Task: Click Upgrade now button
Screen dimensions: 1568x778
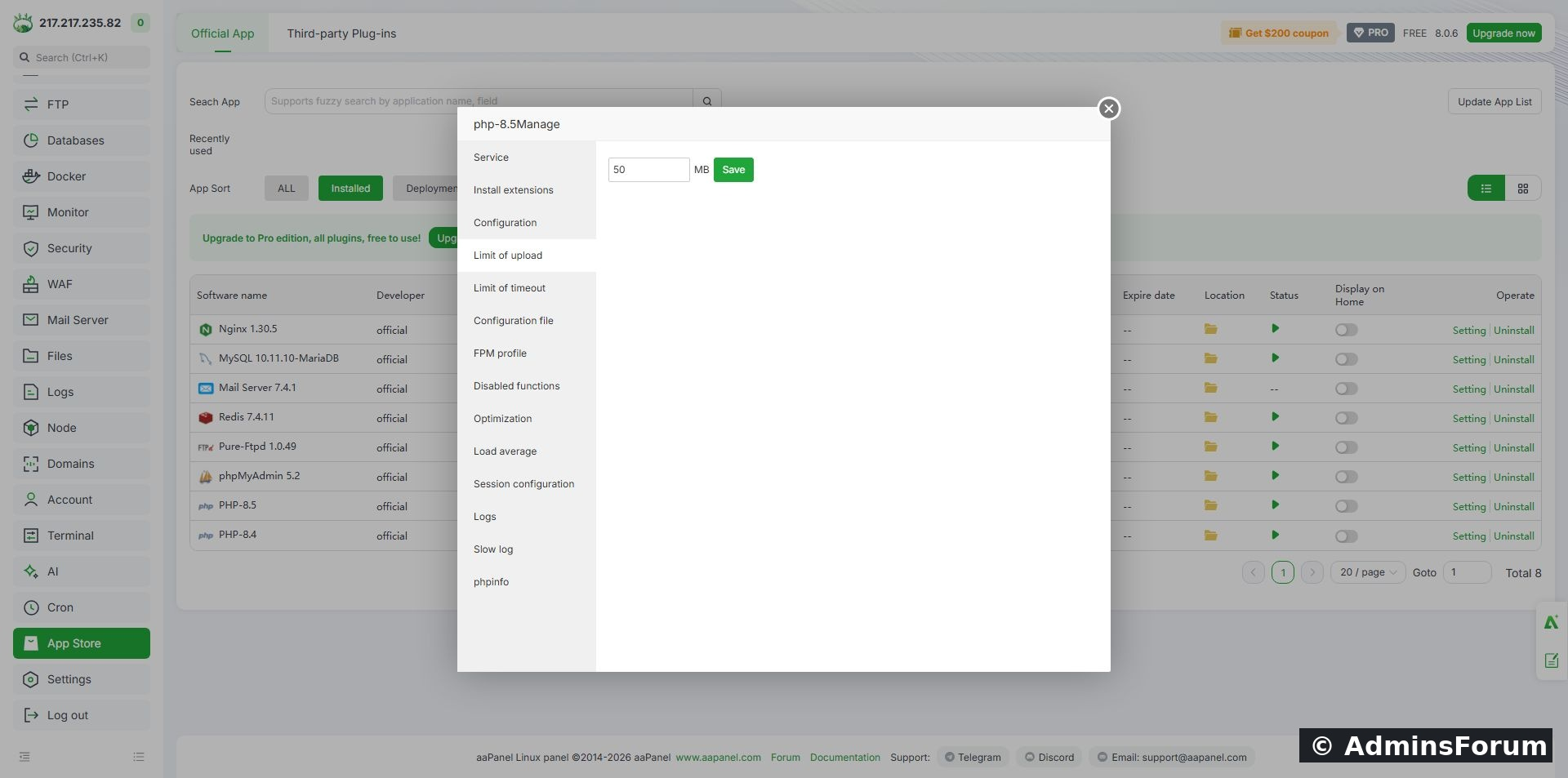Action: coord(1503,33)
